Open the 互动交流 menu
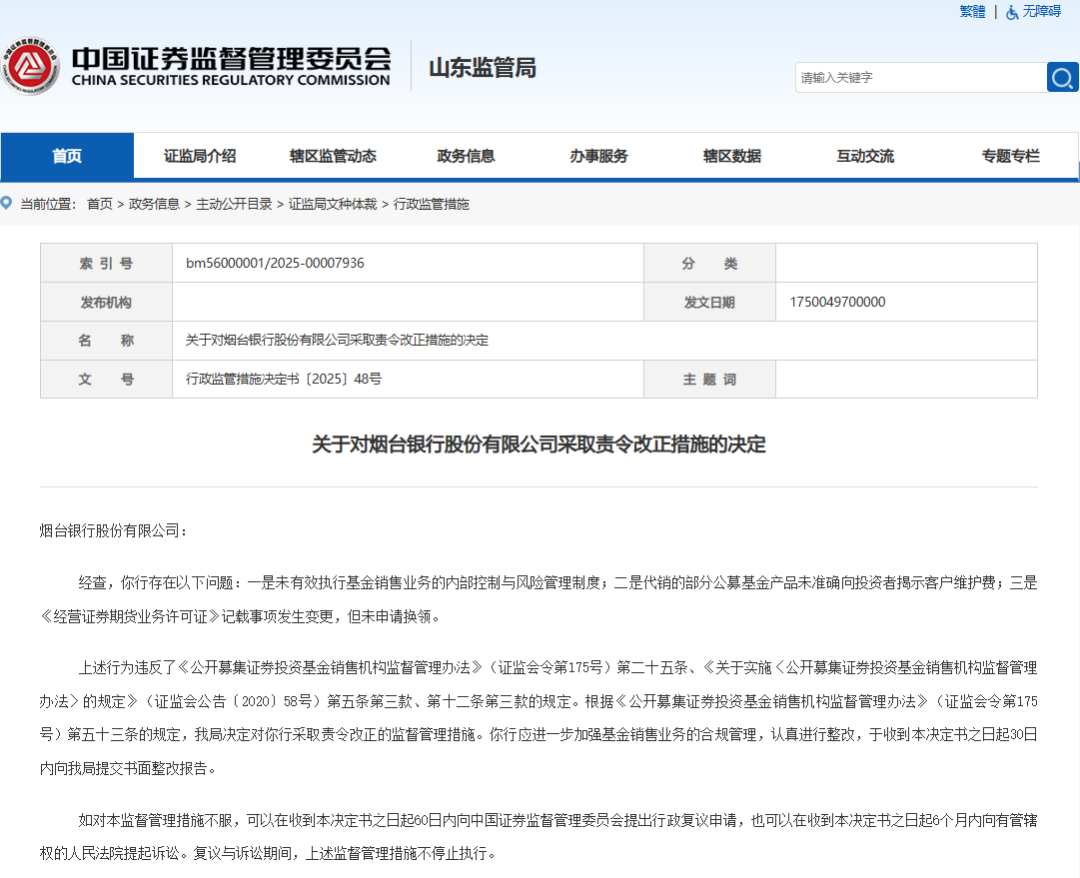Viewport: 1080px width, 878px height. point(865,156)
